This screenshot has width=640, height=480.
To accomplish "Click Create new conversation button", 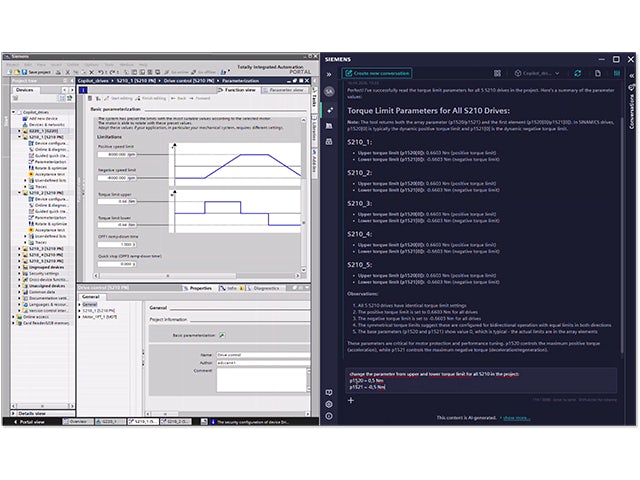I will pos(377,73).
